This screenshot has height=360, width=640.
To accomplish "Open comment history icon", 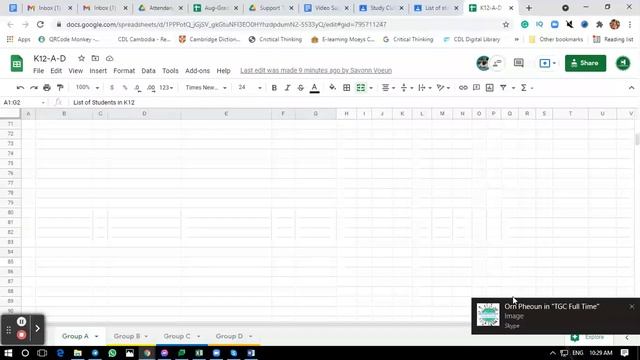I will click(518, 63).
